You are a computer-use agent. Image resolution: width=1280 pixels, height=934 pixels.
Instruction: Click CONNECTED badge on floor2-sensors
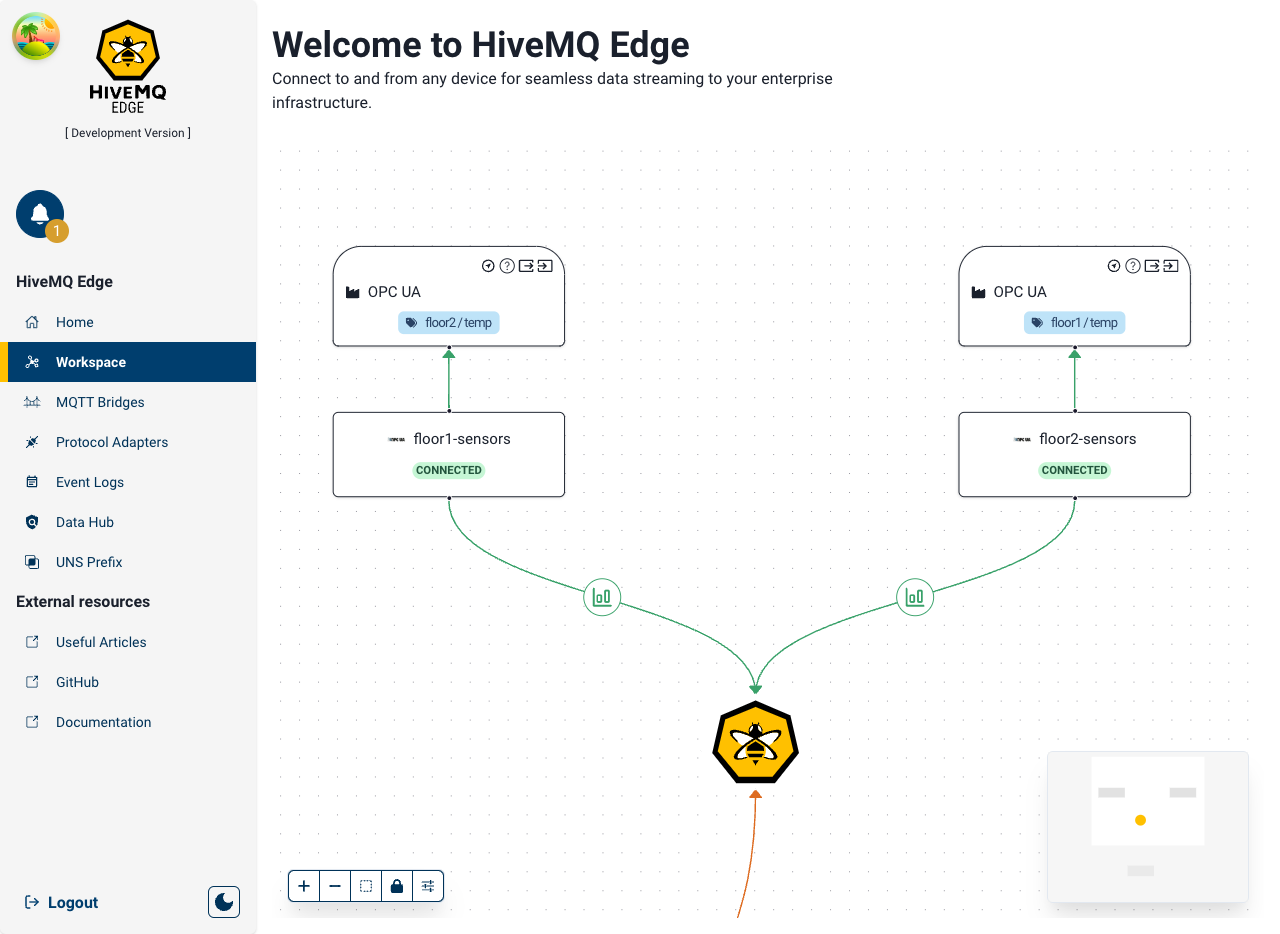[1075, 470]
